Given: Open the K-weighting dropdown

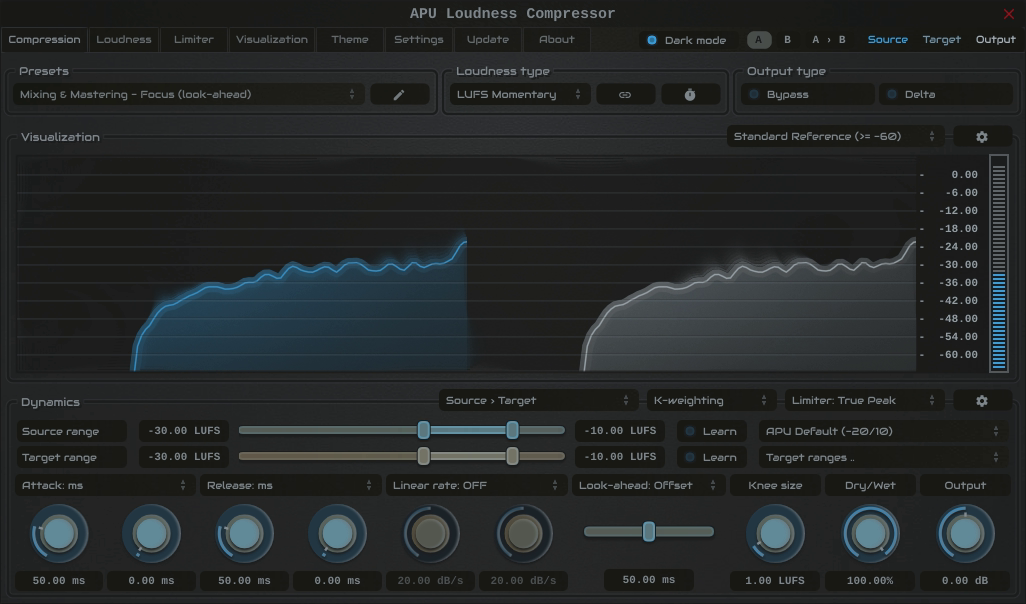Looking at the screenshot, I should pos(711,400).
